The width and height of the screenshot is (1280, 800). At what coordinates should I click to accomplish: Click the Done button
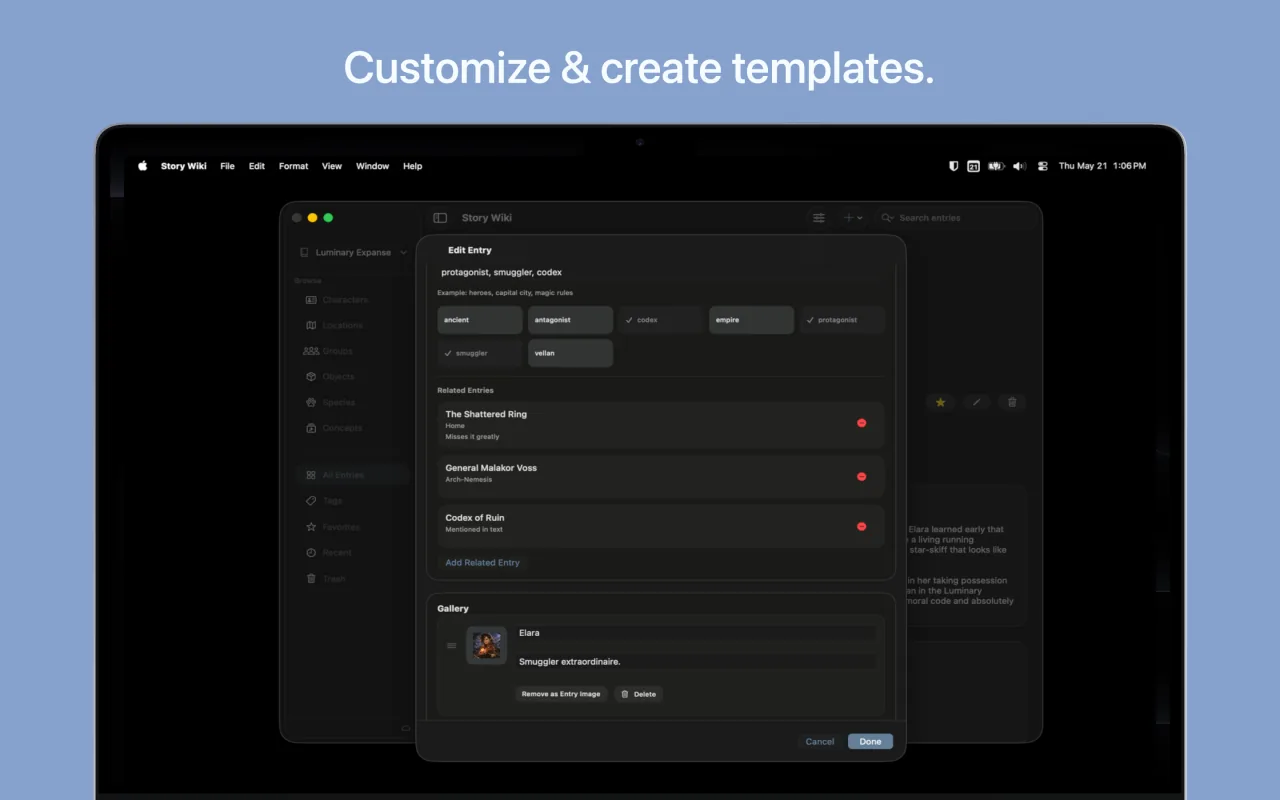(870, 742)
